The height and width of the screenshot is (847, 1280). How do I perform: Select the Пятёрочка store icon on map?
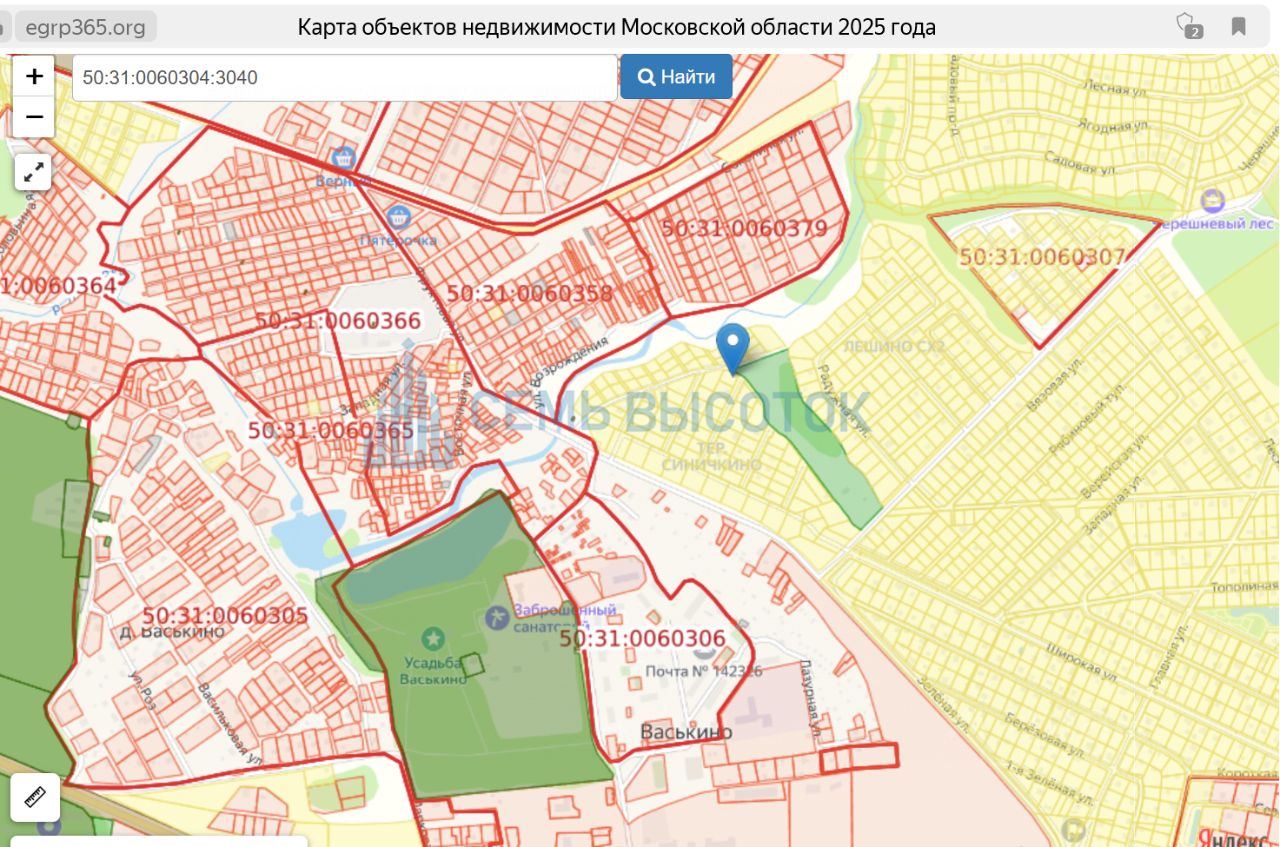398,217
